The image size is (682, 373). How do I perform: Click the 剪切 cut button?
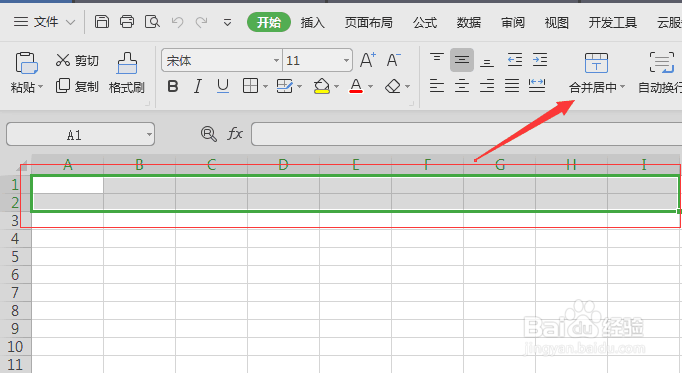coord(77,60)
